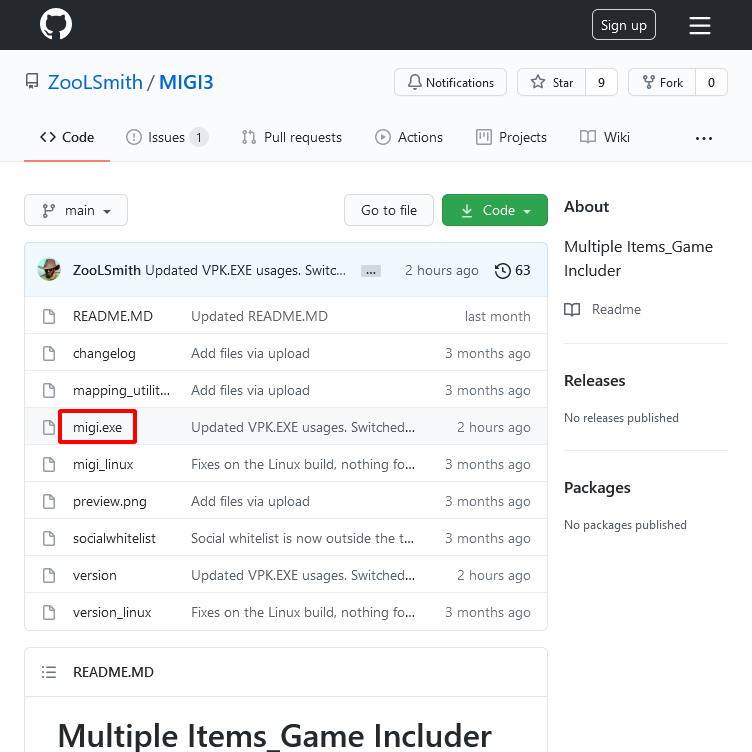
Task: Open migi_linux's 'Fixes on the Linux build' commit
Action: coord(303,464)
